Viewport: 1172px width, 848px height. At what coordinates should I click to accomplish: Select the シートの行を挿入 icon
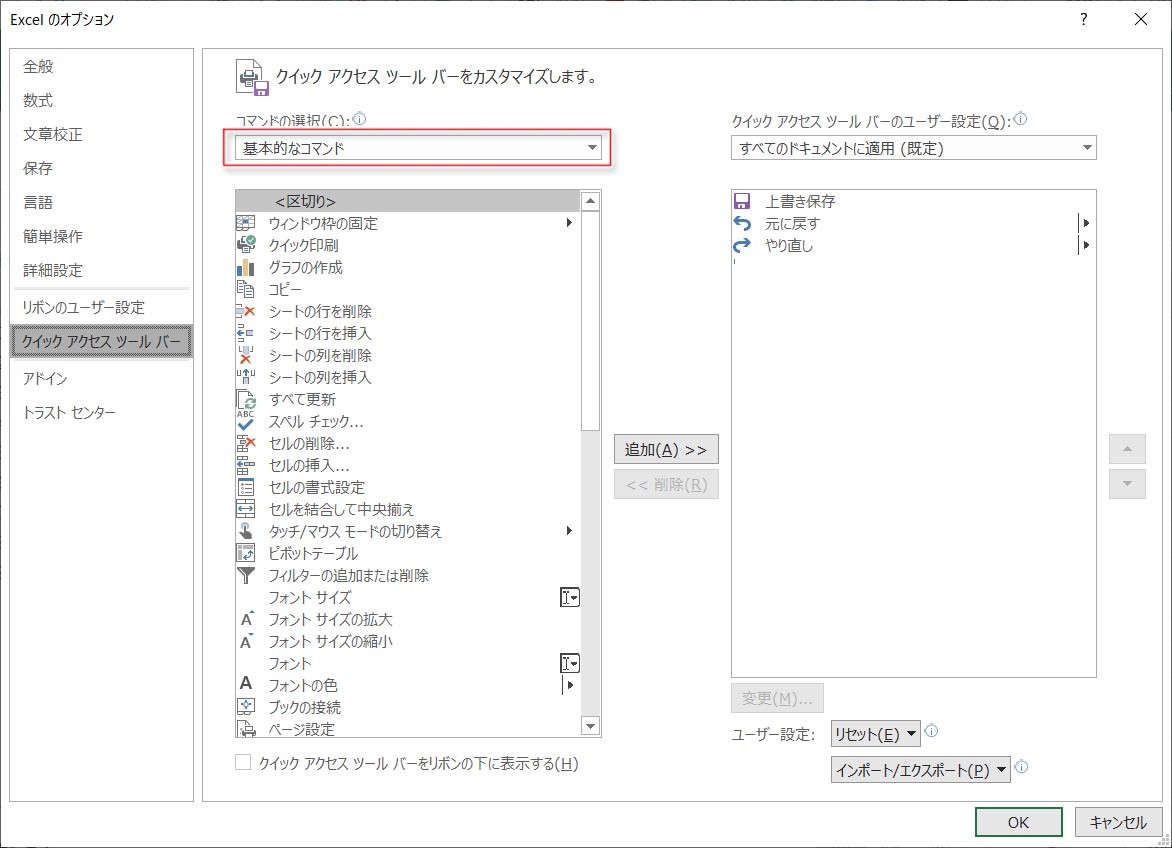245,333
